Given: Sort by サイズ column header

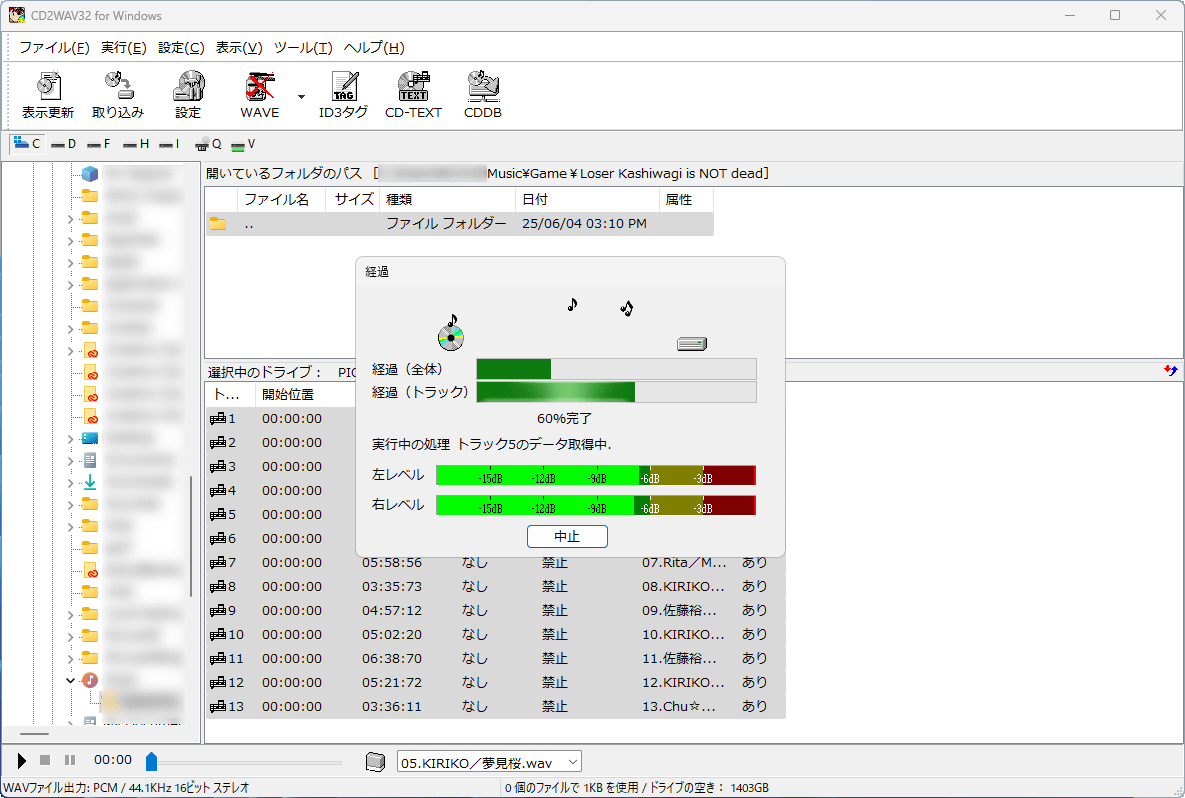Looking at the screenshot, I should 354,200.
